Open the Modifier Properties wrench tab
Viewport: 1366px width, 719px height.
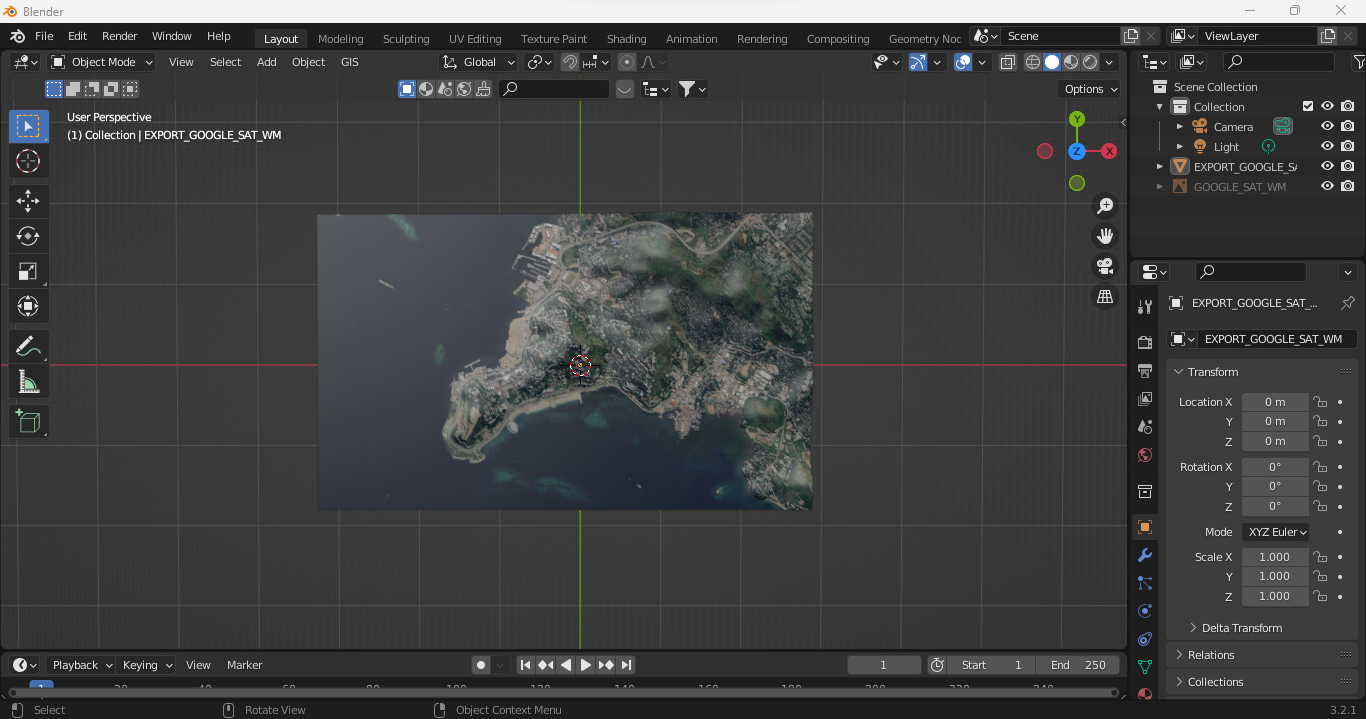point(1144,555)
